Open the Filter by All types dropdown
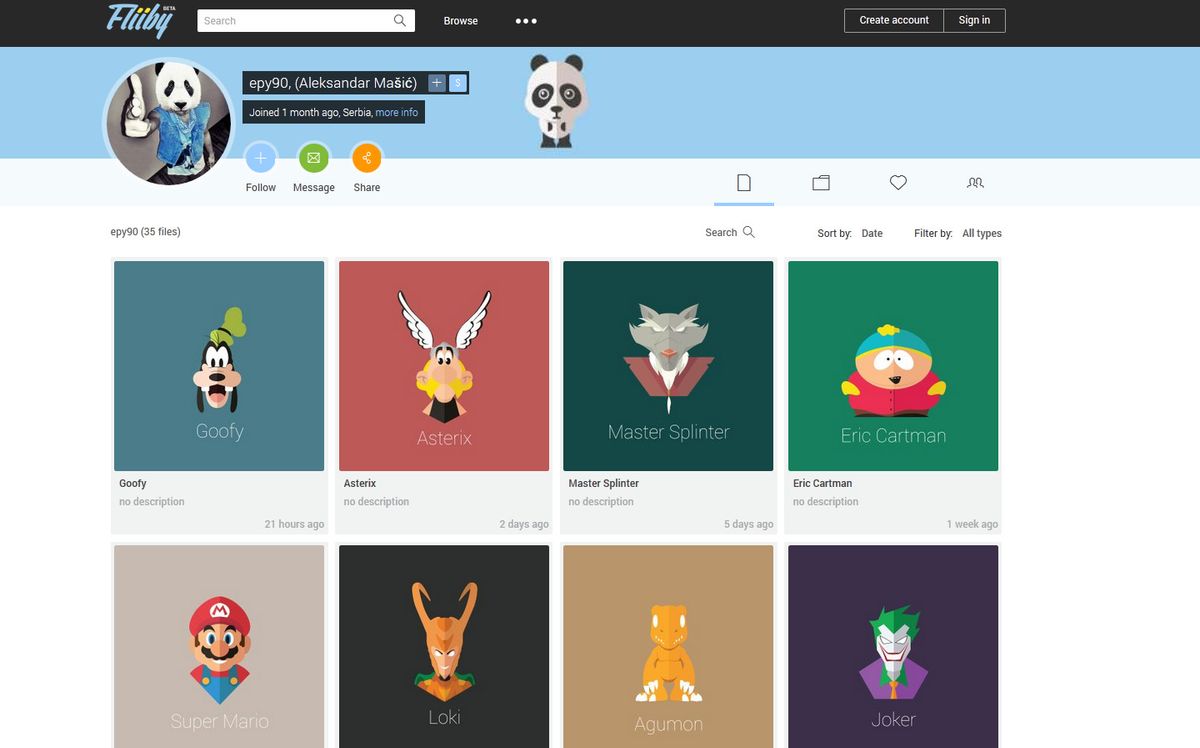The width and height of the screenshot is (1200, 748). [980, 233]
